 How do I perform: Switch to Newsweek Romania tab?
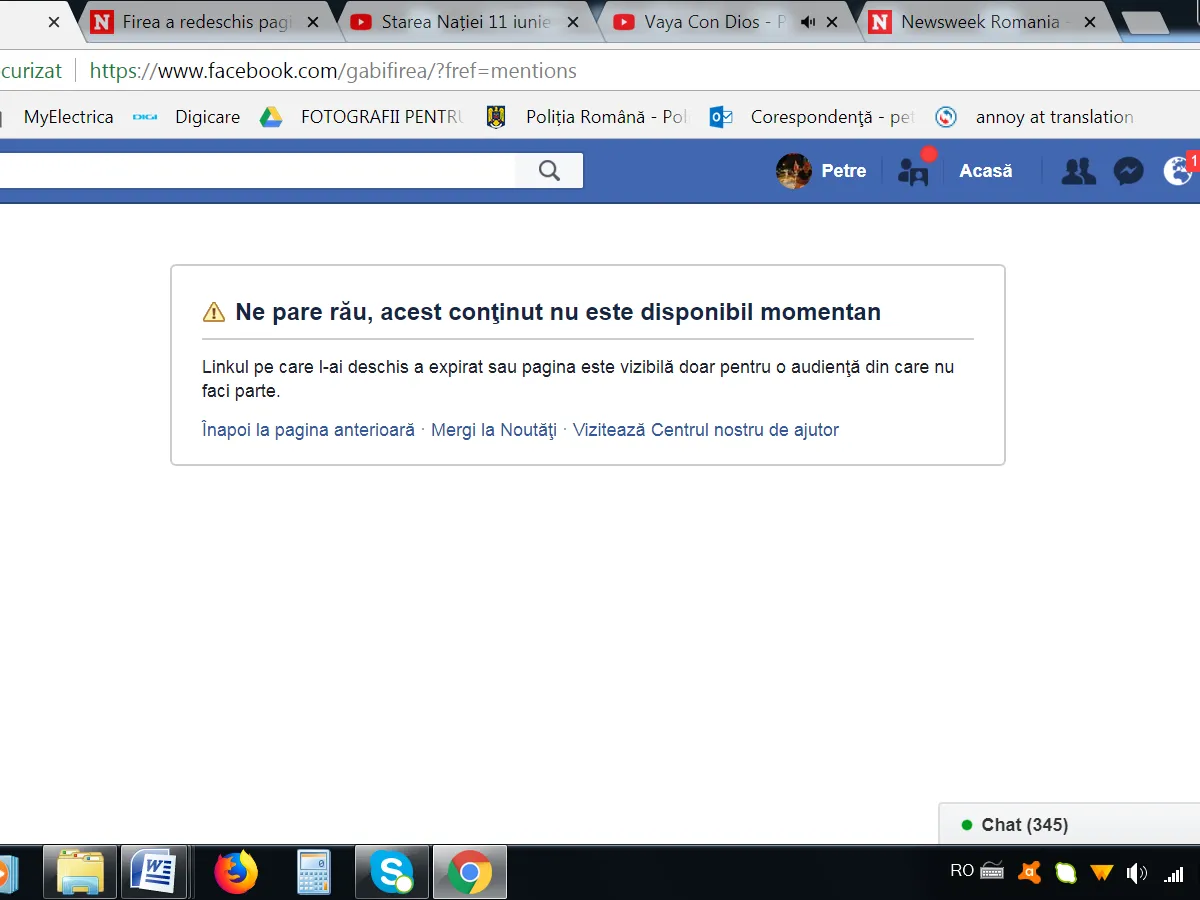pos(979,22)
